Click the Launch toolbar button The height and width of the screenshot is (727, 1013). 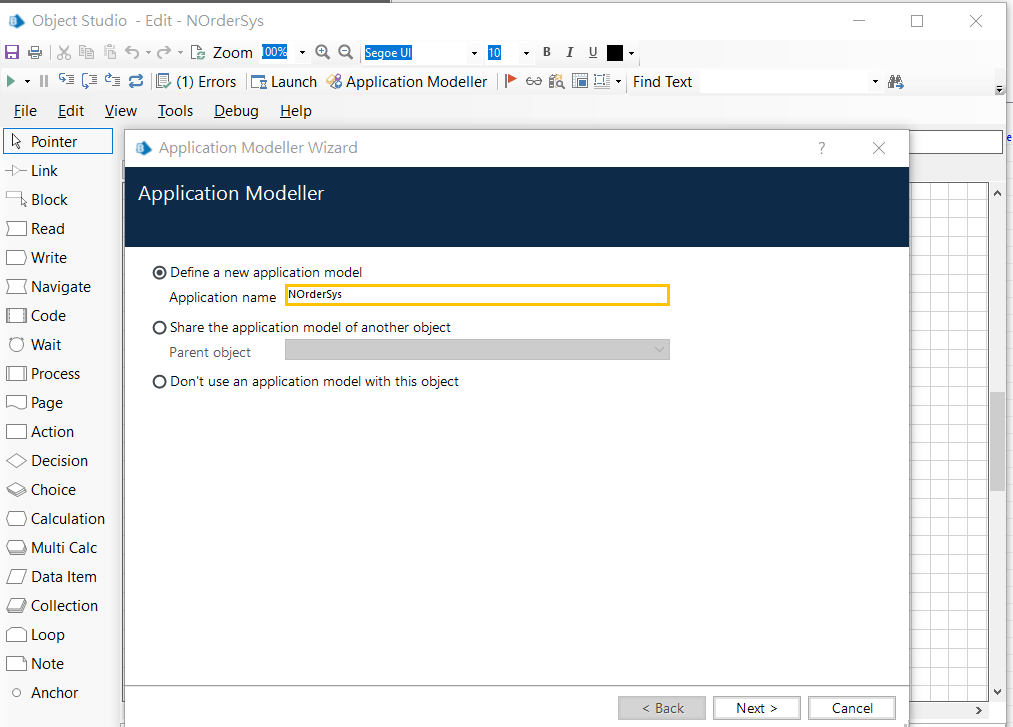pyautogui.click(x=284, y=81)
